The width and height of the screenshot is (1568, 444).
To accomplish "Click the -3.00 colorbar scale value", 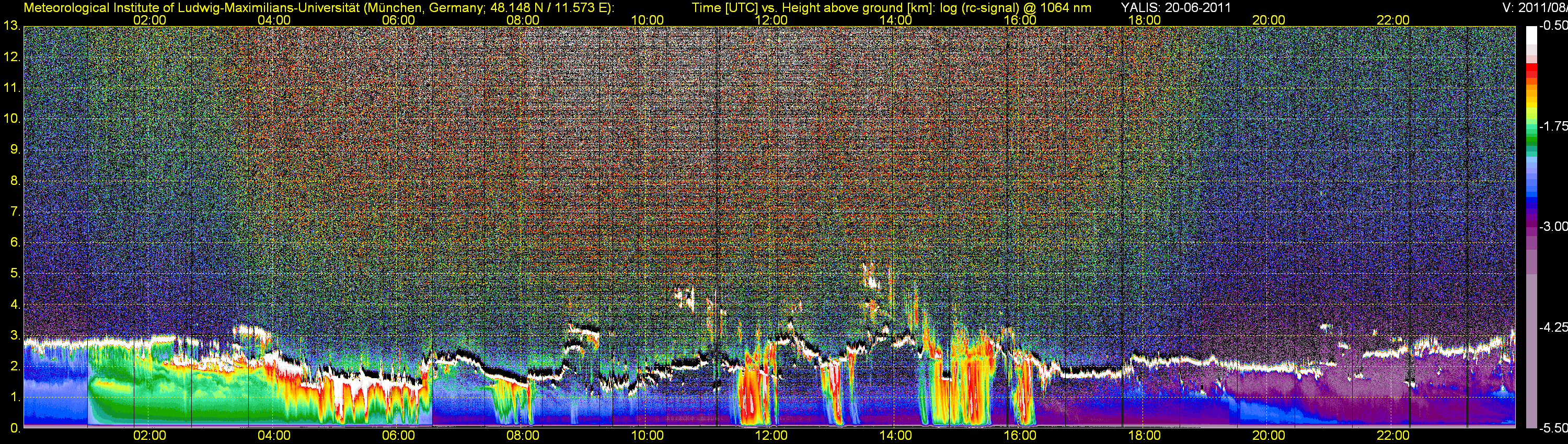I will point(1553,226).
